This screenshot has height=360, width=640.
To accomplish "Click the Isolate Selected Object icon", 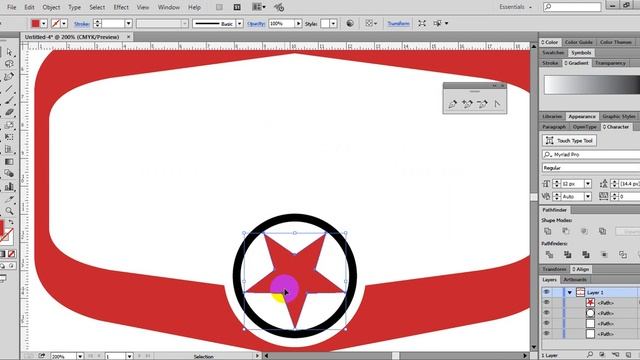I will point(422,24).
